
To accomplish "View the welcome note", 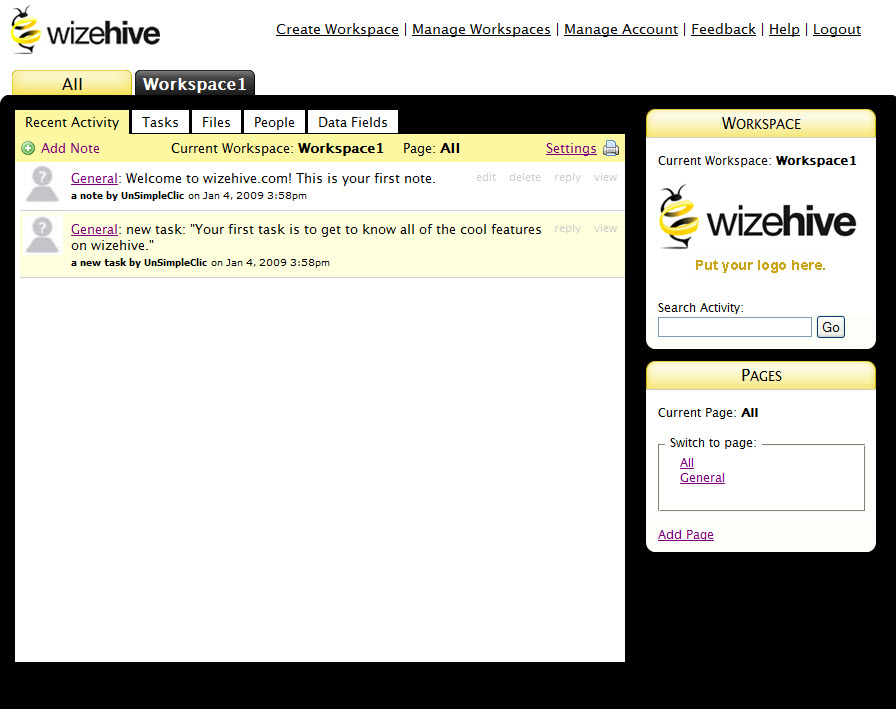I will (605, 177).
